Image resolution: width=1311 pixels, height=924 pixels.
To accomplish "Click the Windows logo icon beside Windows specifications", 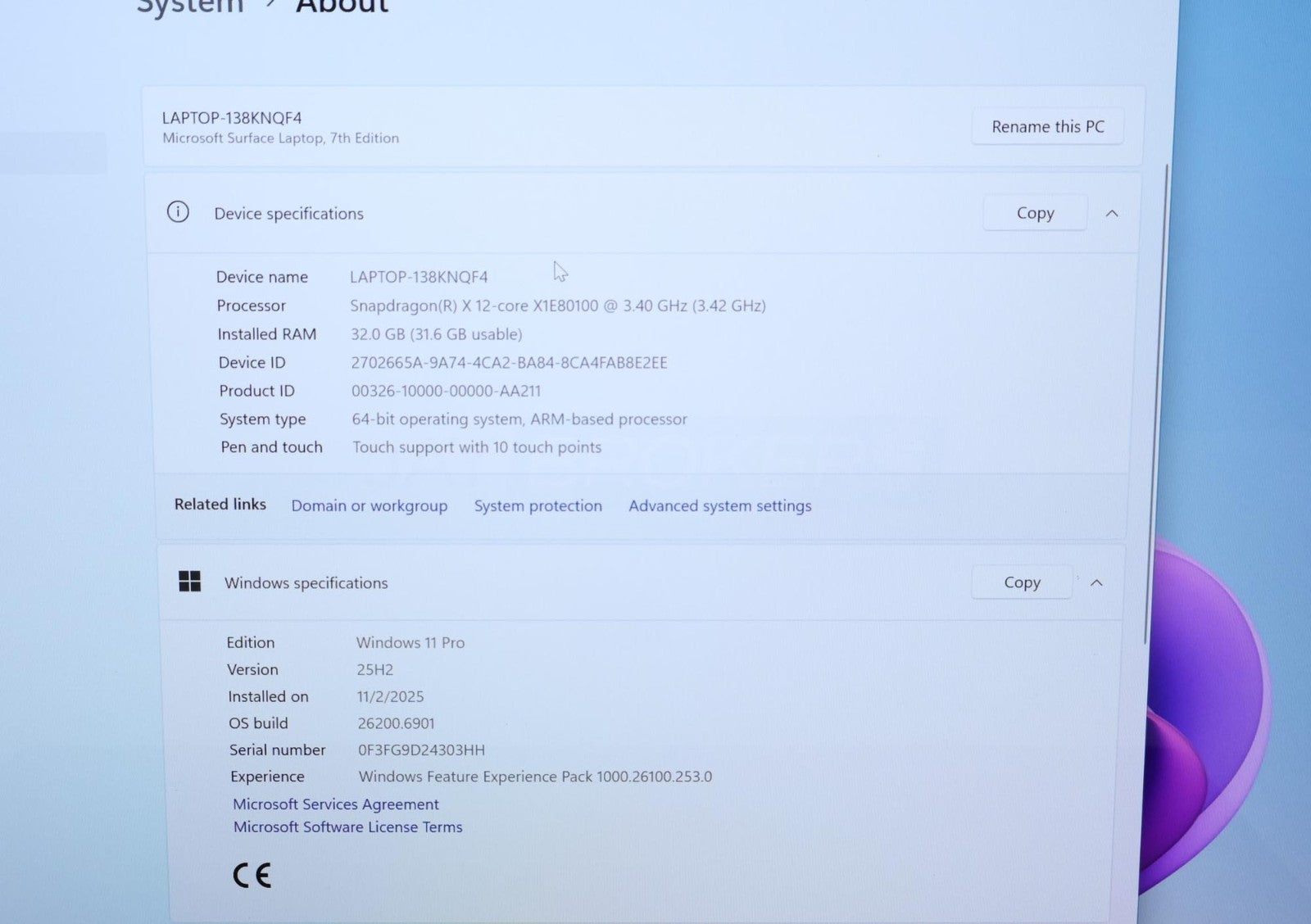I will (x=189, y=582).
